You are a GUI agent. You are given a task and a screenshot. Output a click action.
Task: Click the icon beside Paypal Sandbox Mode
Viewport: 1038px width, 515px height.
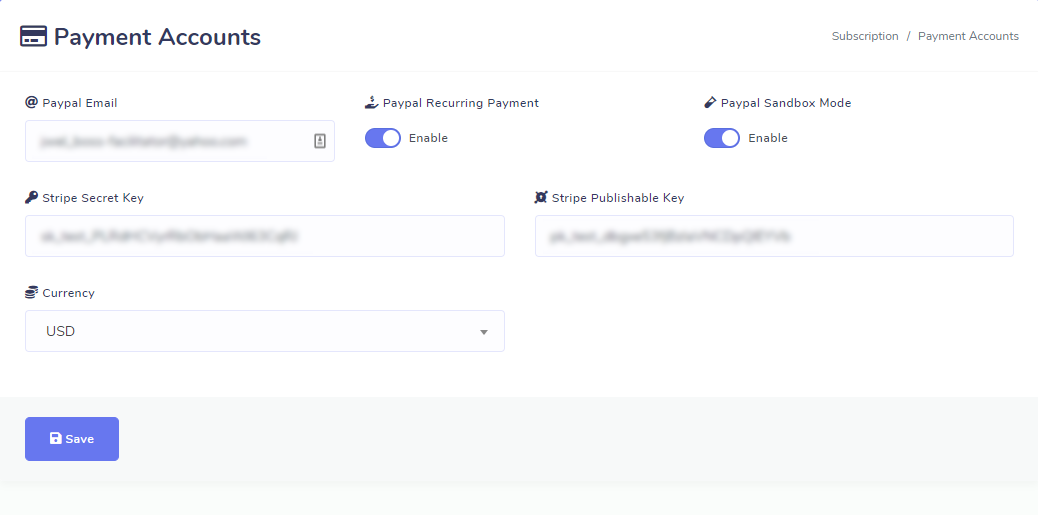pyautogui.click(x=710, y=102)
